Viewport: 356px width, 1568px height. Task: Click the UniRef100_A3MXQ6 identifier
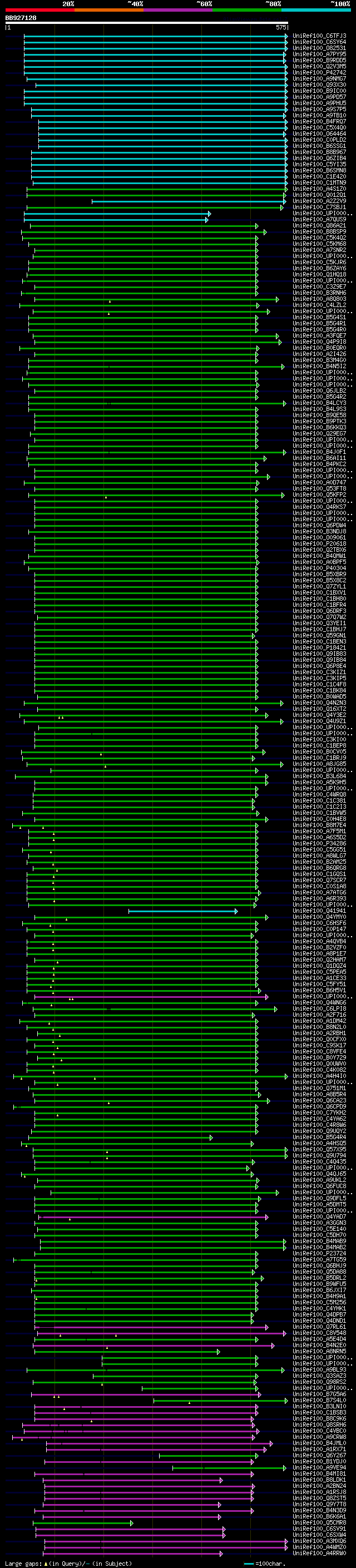pos(319,1541)
